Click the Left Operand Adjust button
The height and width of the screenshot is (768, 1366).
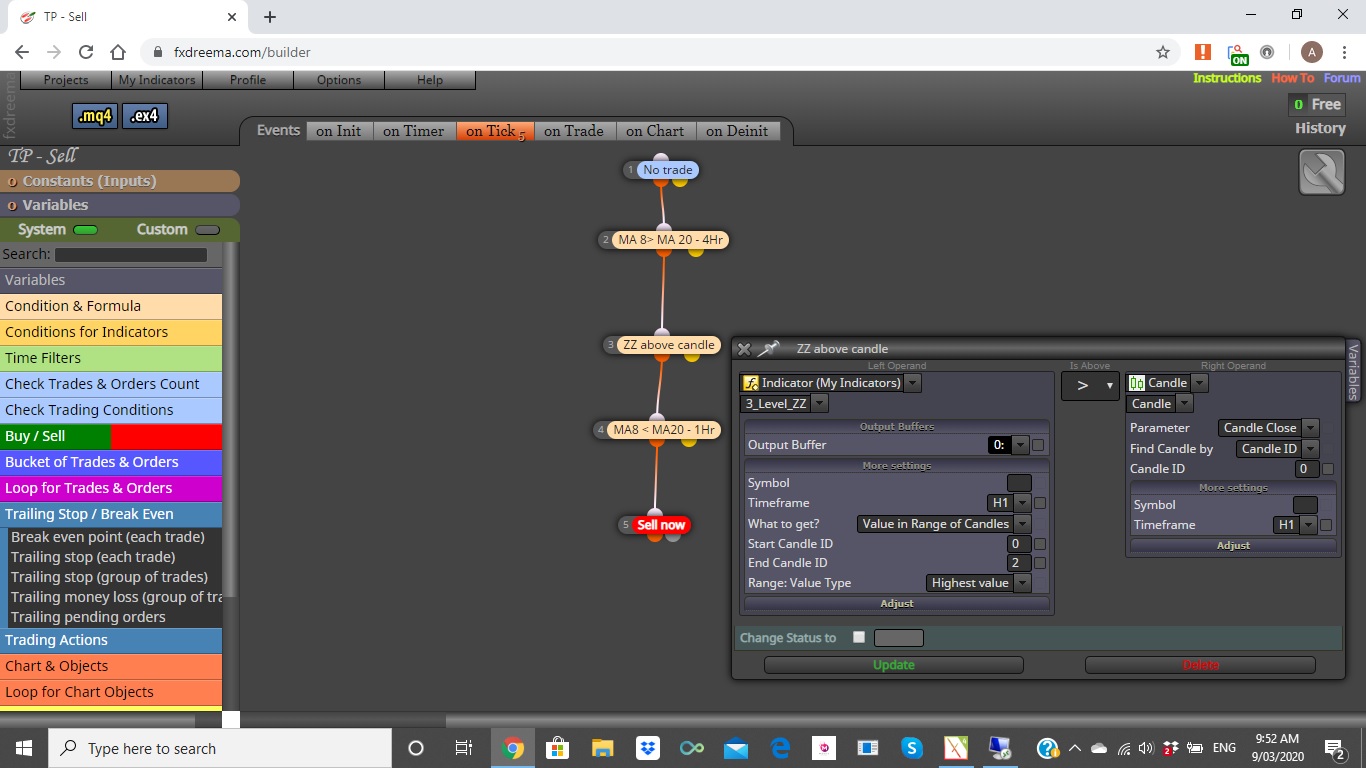coord(897,604)
